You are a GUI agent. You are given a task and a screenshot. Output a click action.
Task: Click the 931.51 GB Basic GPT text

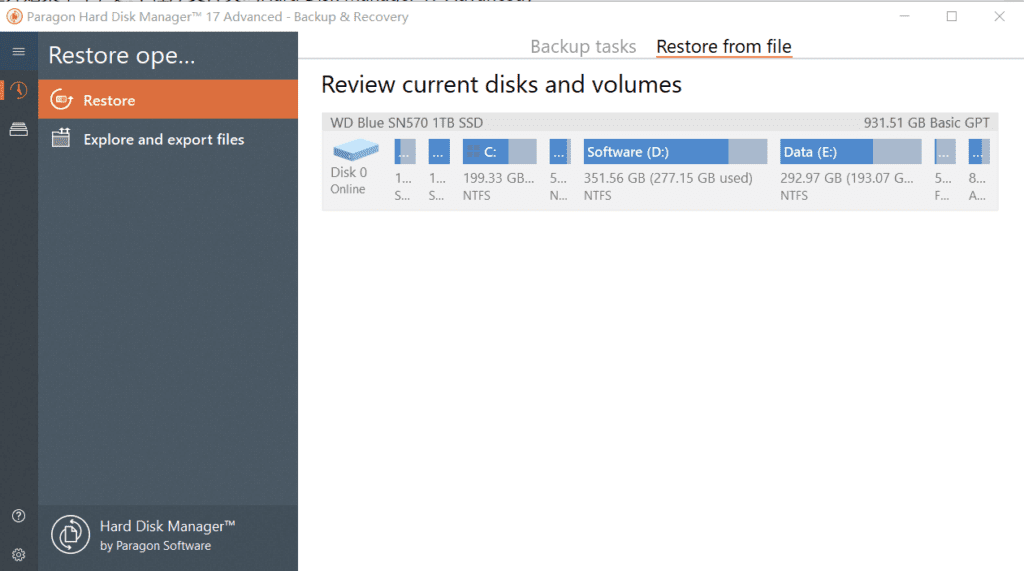926,123
